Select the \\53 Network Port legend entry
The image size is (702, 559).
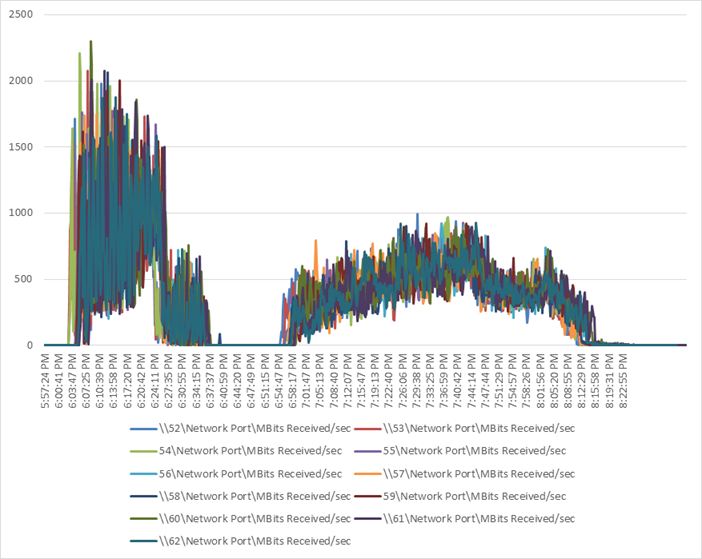pyautogui.click(x=465, y=429)
